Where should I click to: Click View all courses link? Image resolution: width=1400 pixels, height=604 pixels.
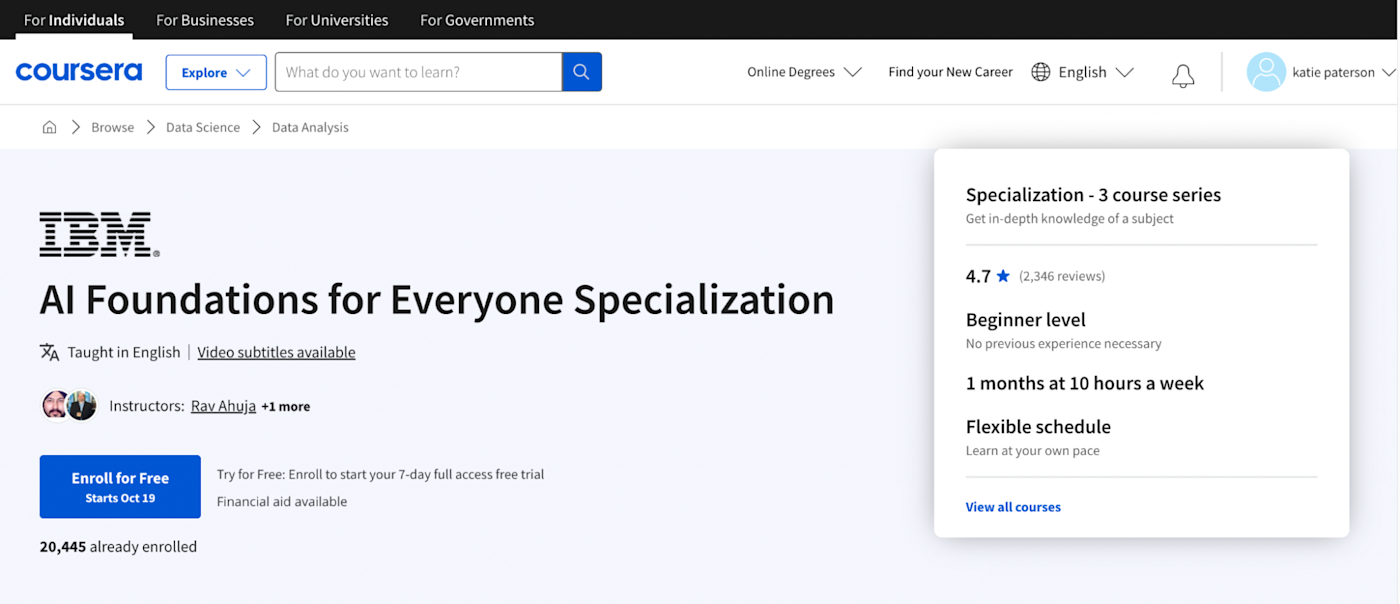(1013, 507)
